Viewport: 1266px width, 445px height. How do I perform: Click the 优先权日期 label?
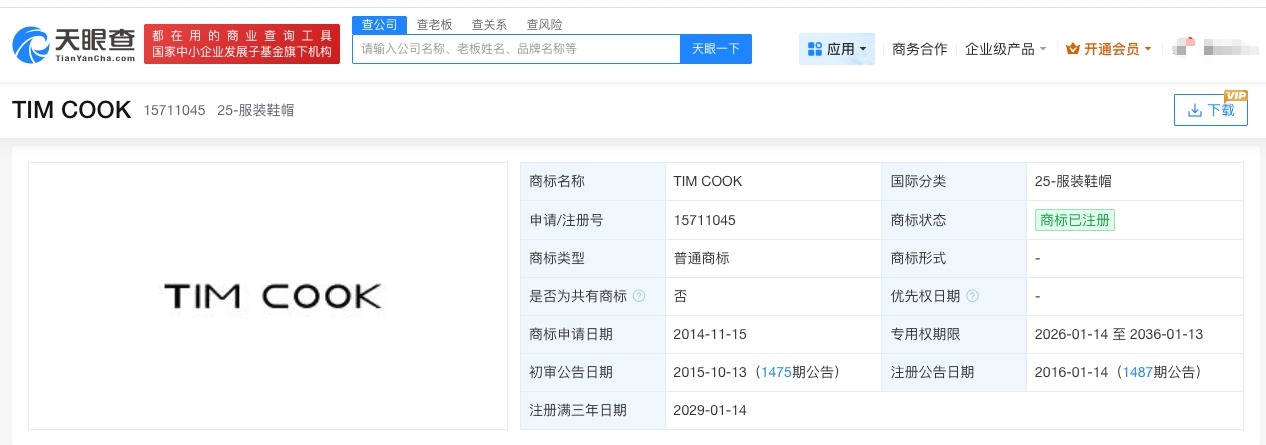(926, 296)
